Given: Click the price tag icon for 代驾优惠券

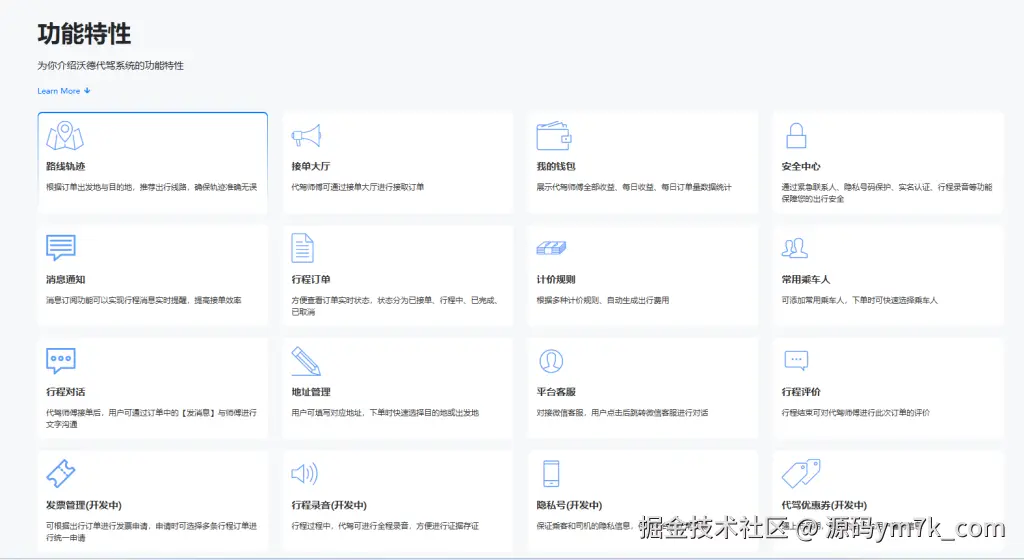Looking at the screenshot, I should [x=801, y=473].
